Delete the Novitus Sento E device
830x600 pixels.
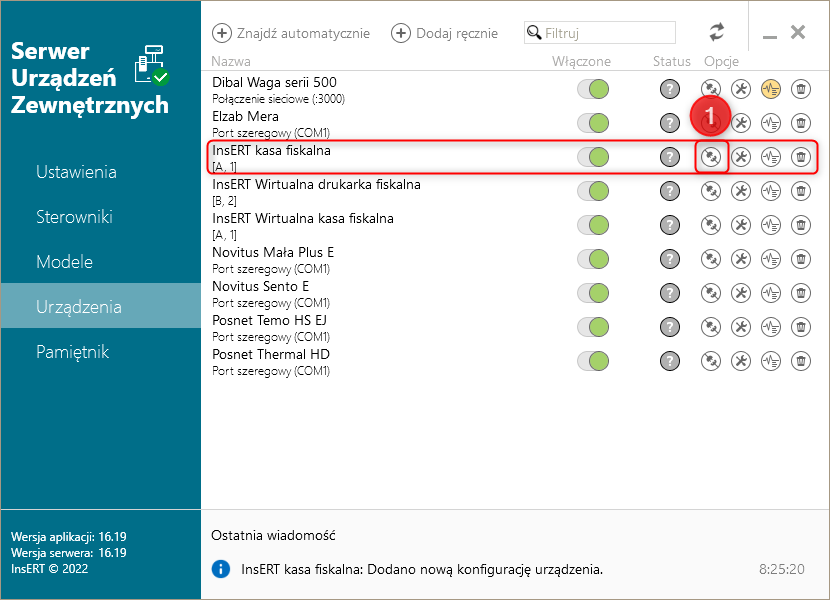[x=801, y=293]
